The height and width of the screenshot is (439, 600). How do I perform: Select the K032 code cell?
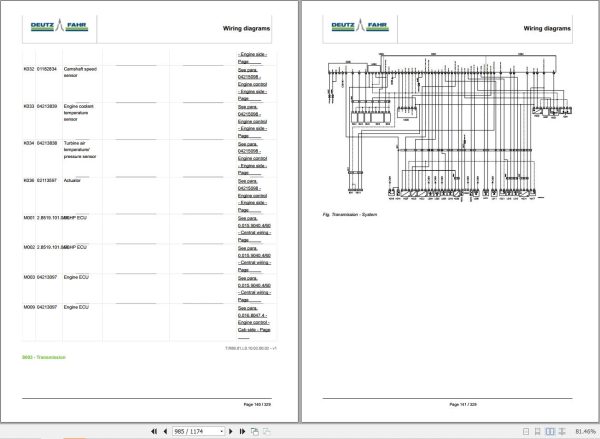(29, 69)
